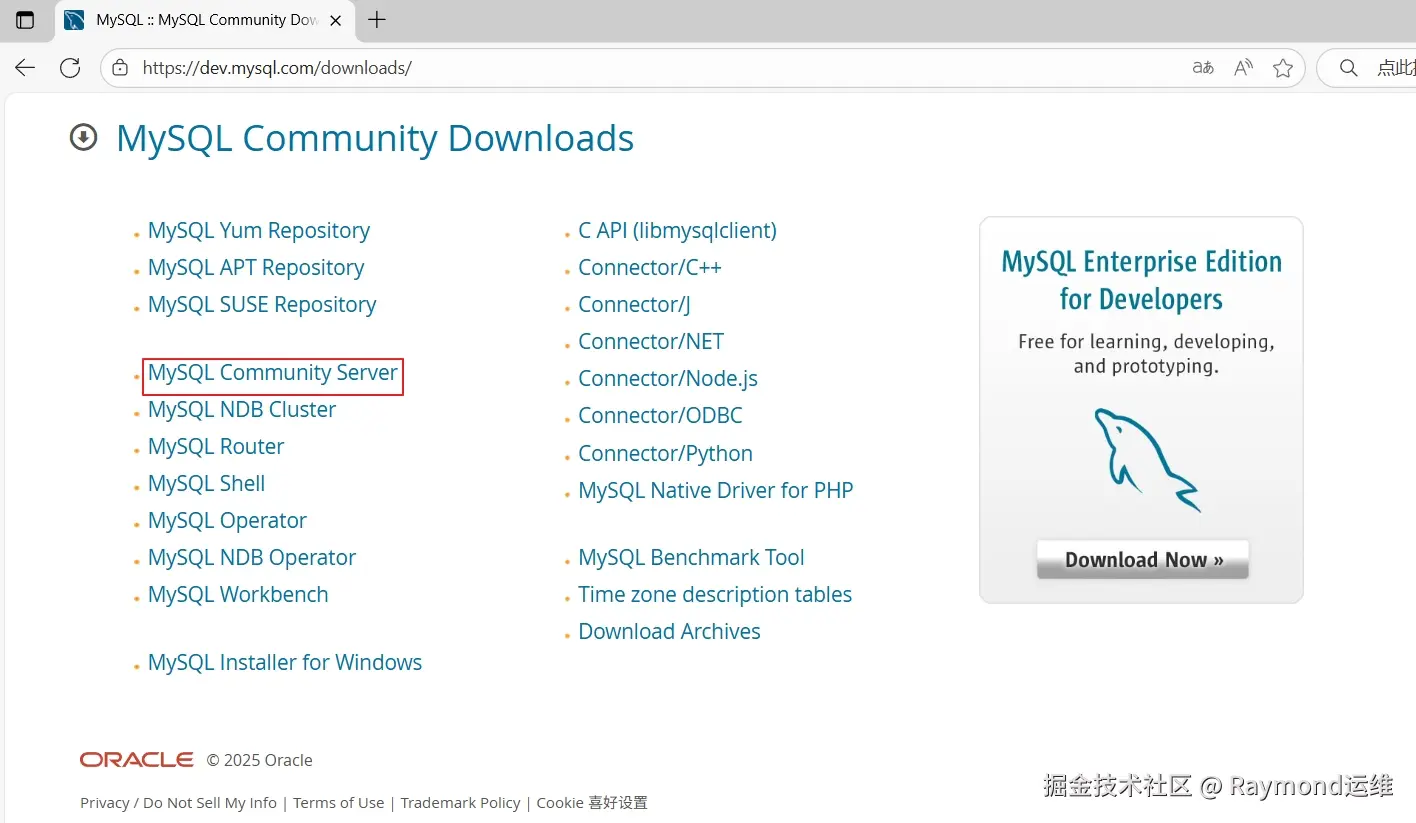Open Time zone description tables link

715,594
